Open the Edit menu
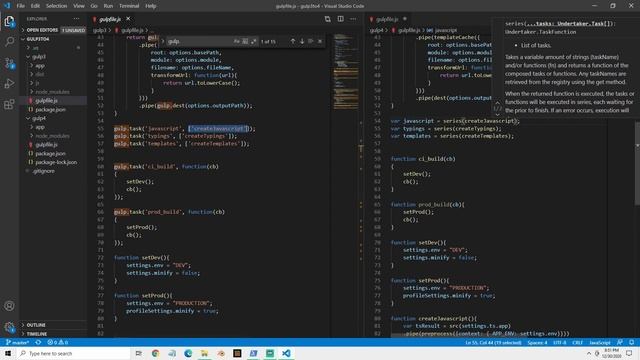 tap(36, 6)
